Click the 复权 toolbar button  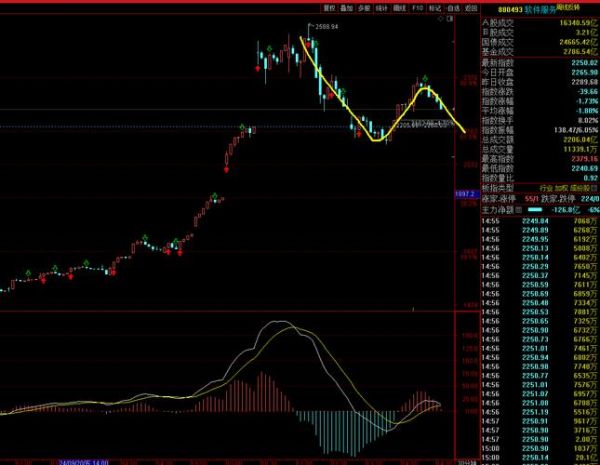[x=321, y=7]
